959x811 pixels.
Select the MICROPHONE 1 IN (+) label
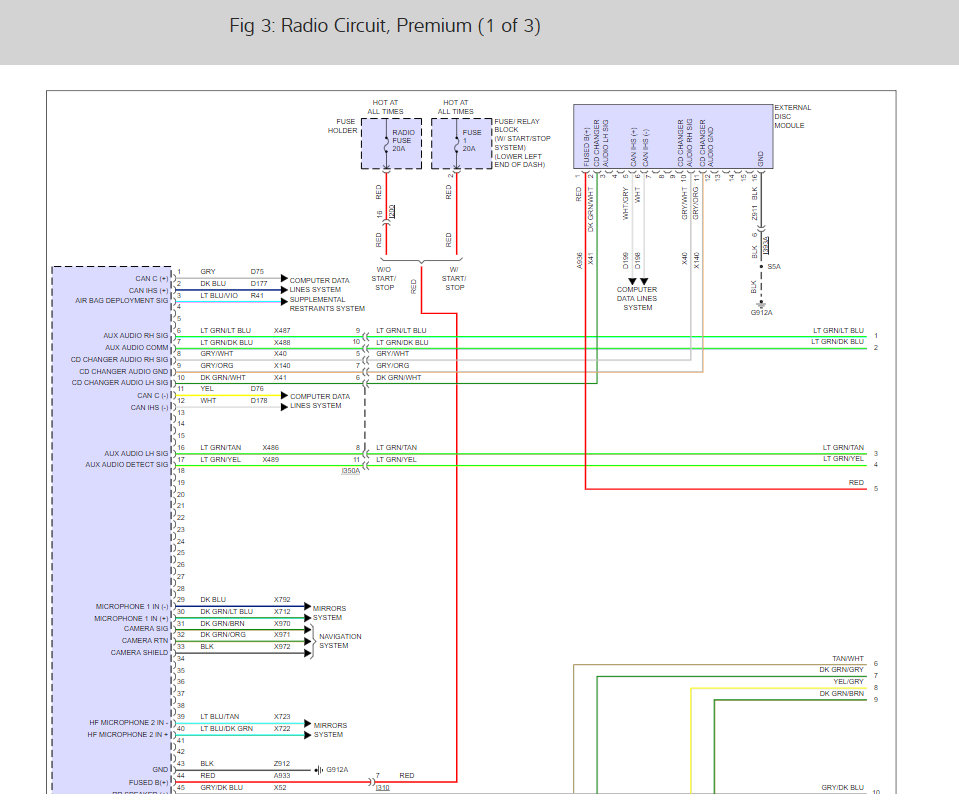pos(131,618)
